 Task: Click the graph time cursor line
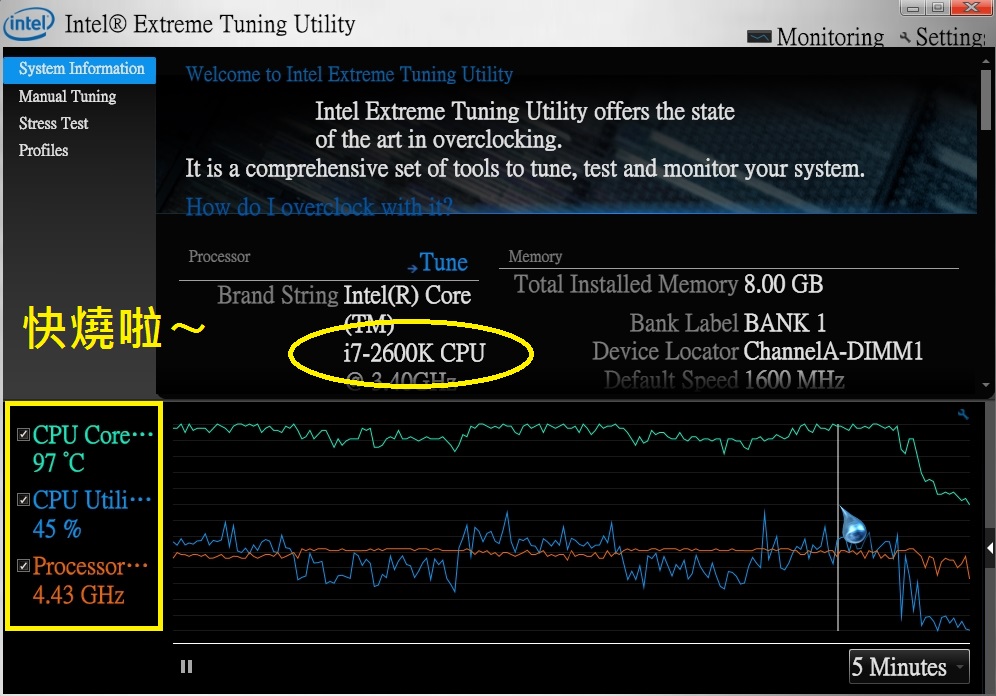838,527
